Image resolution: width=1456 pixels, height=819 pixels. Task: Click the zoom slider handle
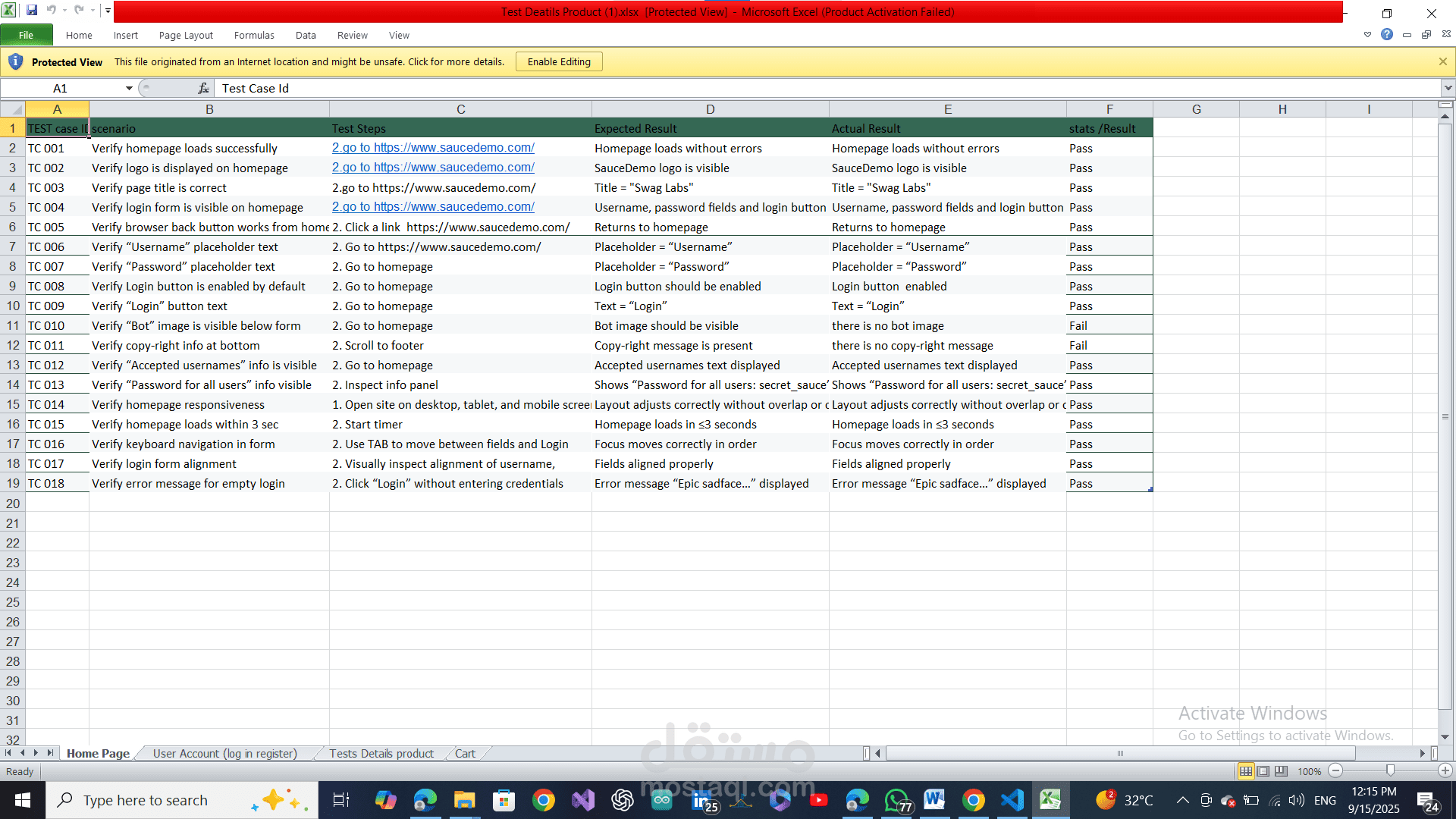click(1390, 770)
